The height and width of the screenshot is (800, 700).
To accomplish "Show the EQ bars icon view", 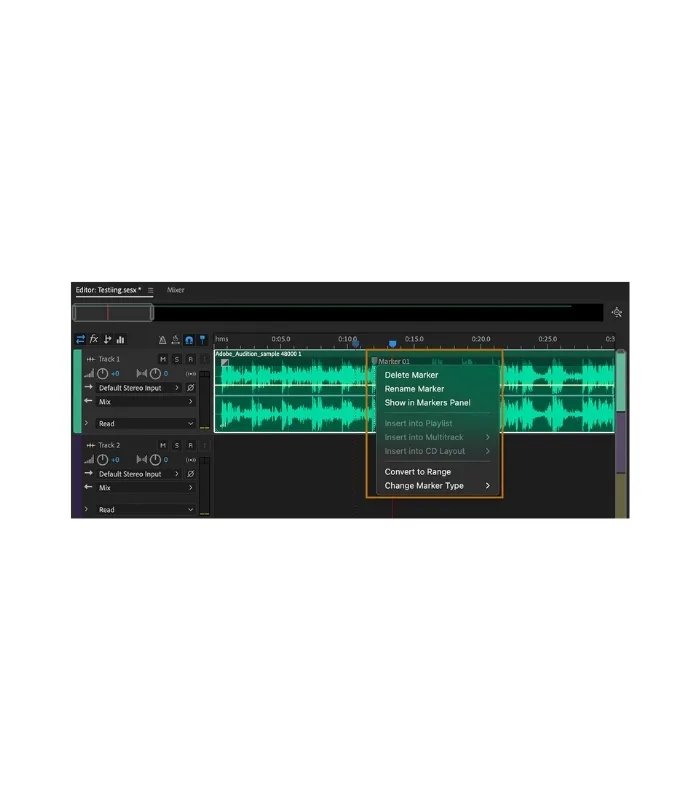I will click(x=121, y=340).
